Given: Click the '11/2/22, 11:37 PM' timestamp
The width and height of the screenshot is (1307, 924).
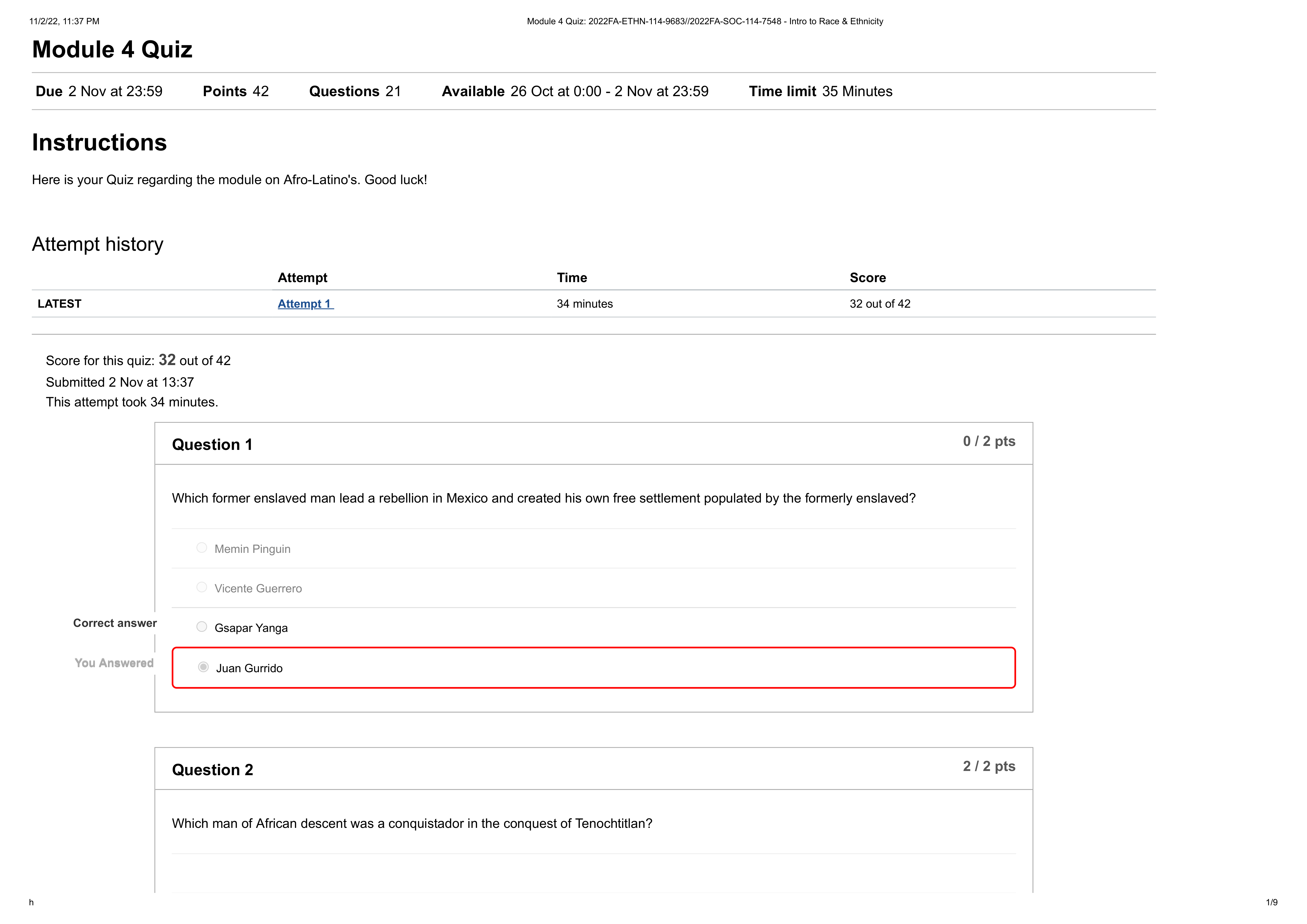Looking at the screenshot, I should 64,22.
